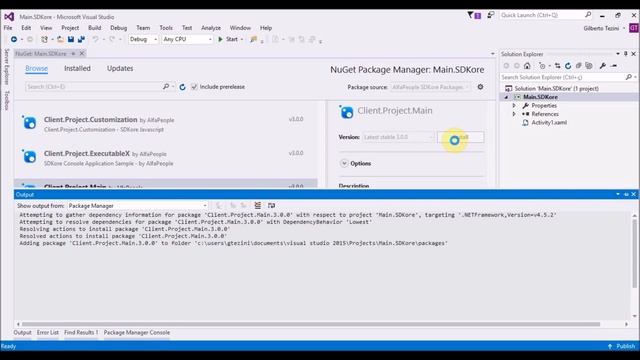Image resolution: width=640 pixels, height=360 pixels.
Task: Click the Open File folder icon
Action: click(x=60, y=39)
